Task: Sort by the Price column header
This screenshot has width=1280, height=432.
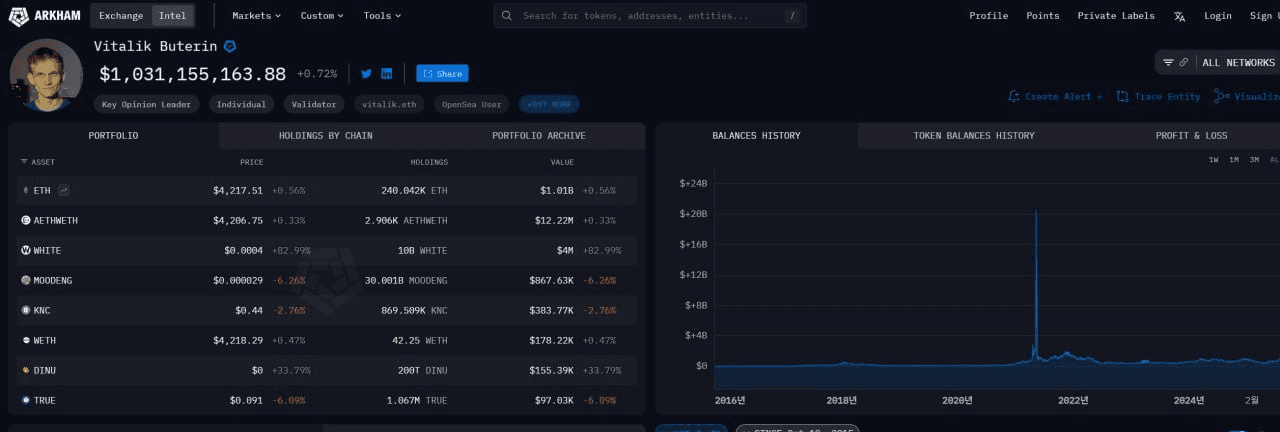Action: click(251, 161)
